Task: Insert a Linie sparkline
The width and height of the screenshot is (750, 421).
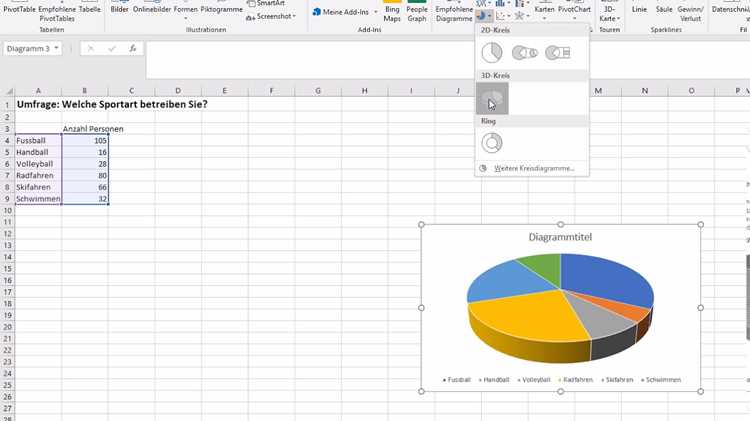Action: coord(639,10)
